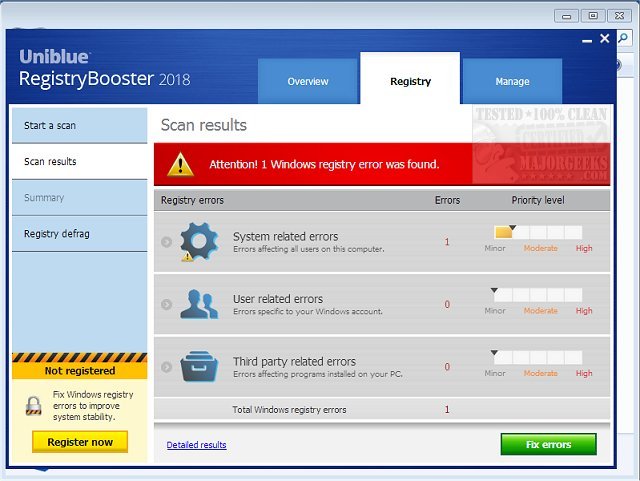
Task: Click the Third party errors file drawer icon
Action: point(199,367)
